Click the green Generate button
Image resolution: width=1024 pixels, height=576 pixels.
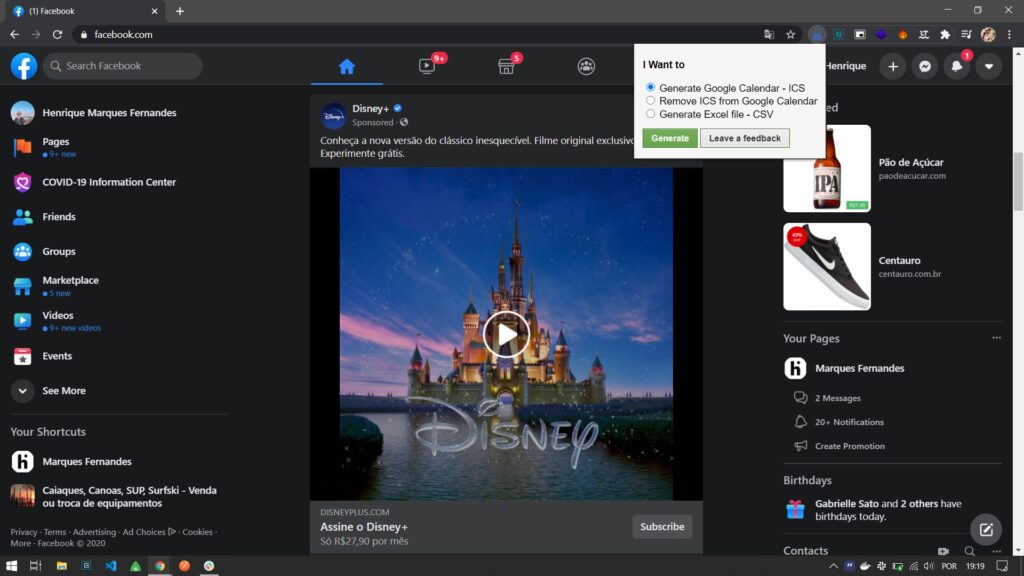670,138
